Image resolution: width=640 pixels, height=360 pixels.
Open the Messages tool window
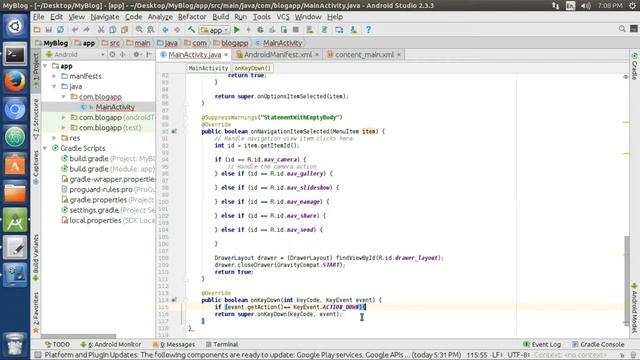(174, 344)
